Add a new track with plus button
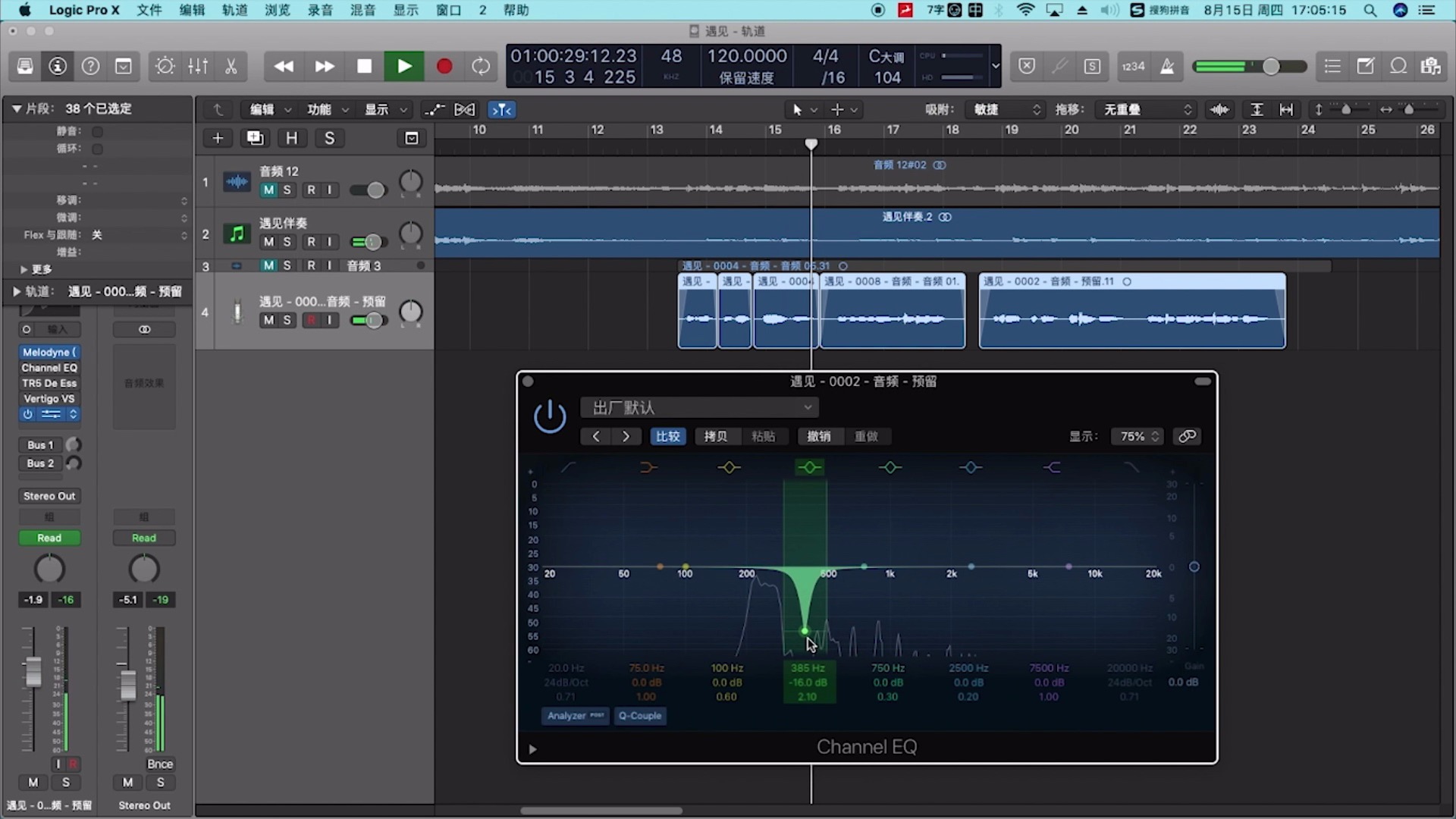Viewport: 1456px width, 819px height. [218, 138]
